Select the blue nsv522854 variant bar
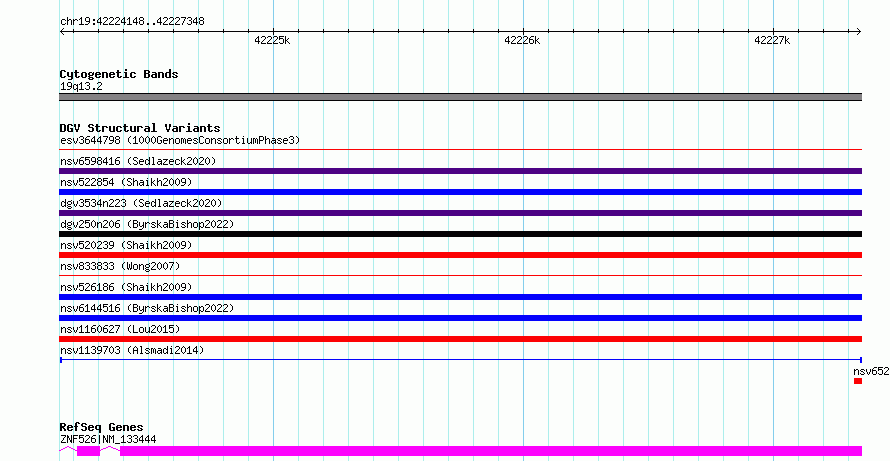 pos(461,192)
